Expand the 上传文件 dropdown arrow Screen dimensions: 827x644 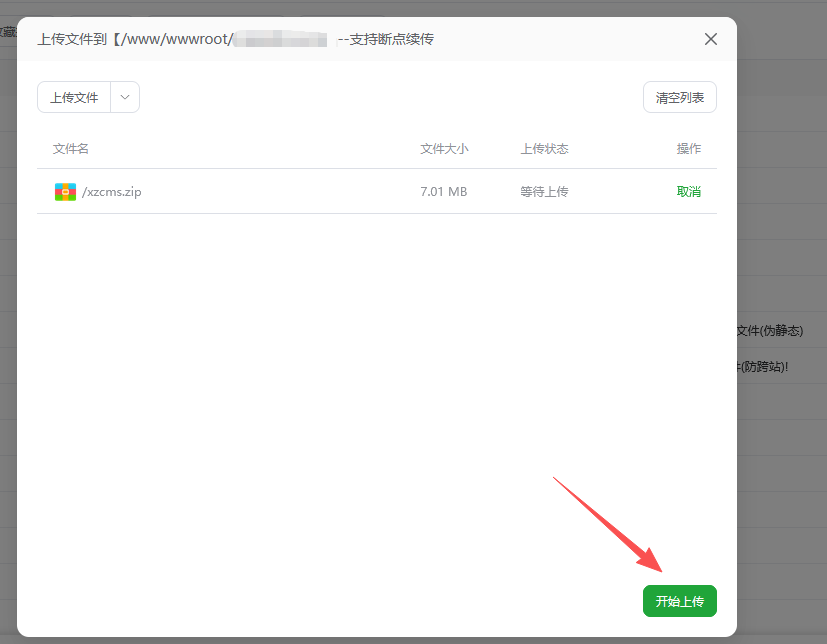125,97
